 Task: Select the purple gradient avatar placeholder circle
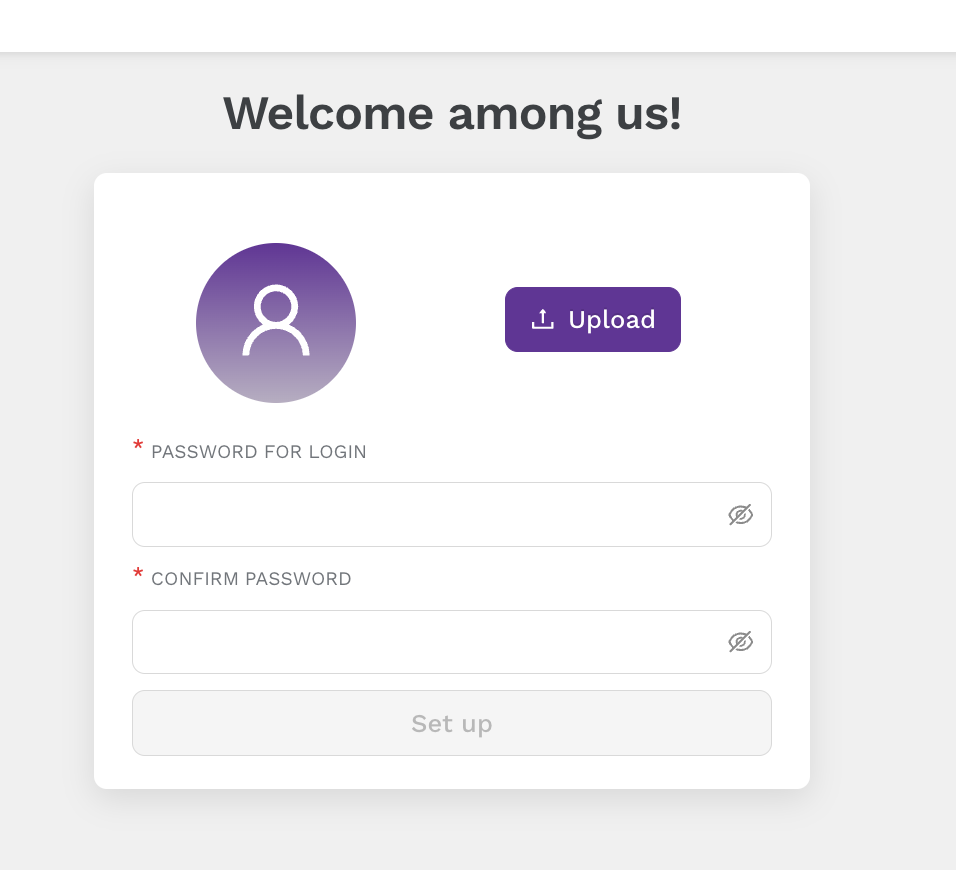click(x=276, y=323)
